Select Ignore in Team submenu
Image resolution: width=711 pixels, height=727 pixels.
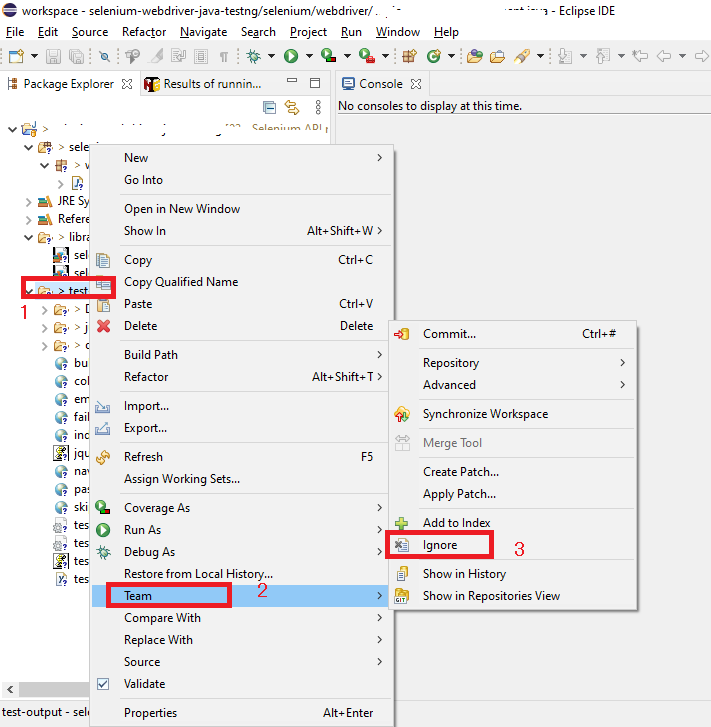[440, 545]
